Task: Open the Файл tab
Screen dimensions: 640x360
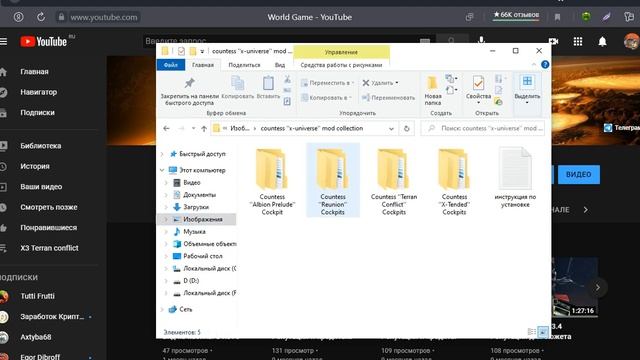Action: click(171, 65)
